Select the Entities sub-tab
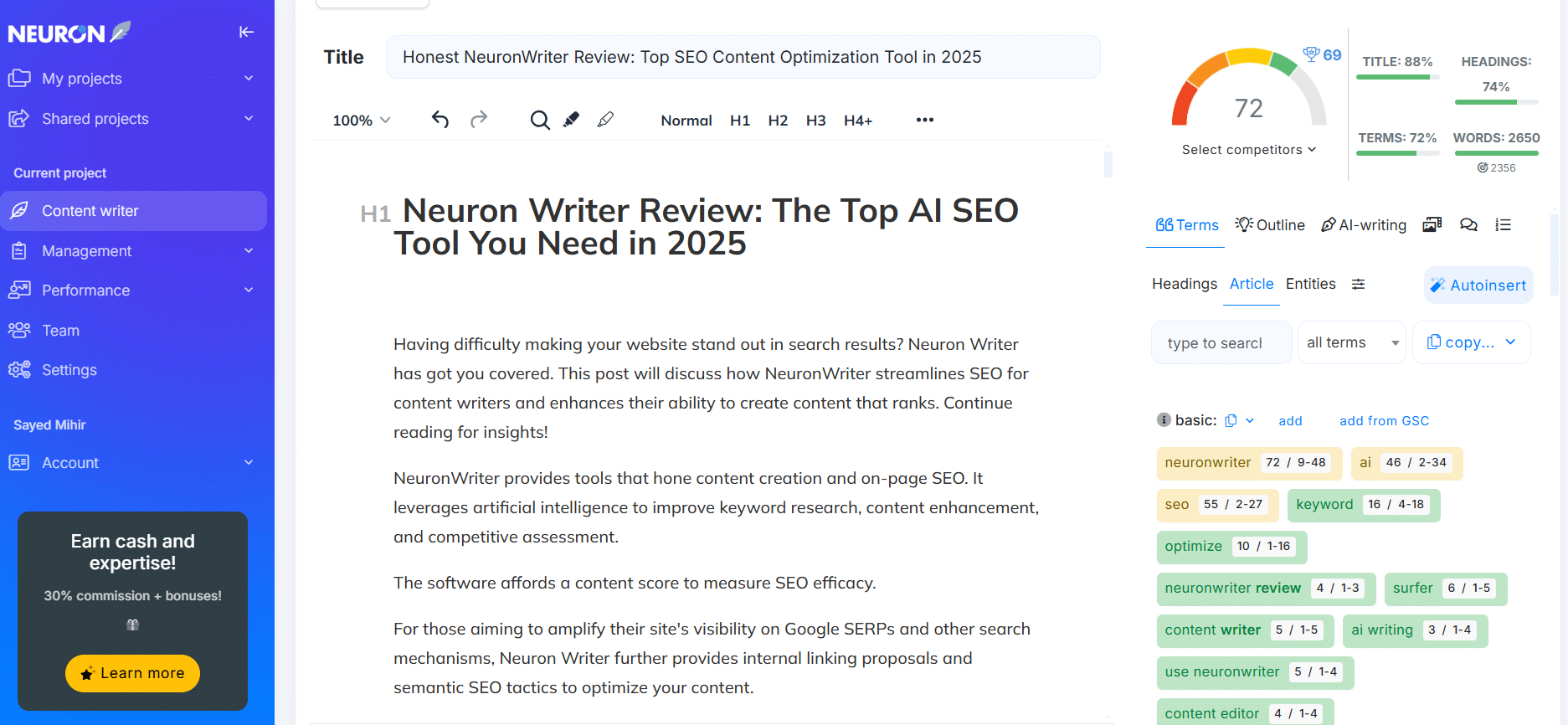 pyautogui.click(x=1311, y=284)
